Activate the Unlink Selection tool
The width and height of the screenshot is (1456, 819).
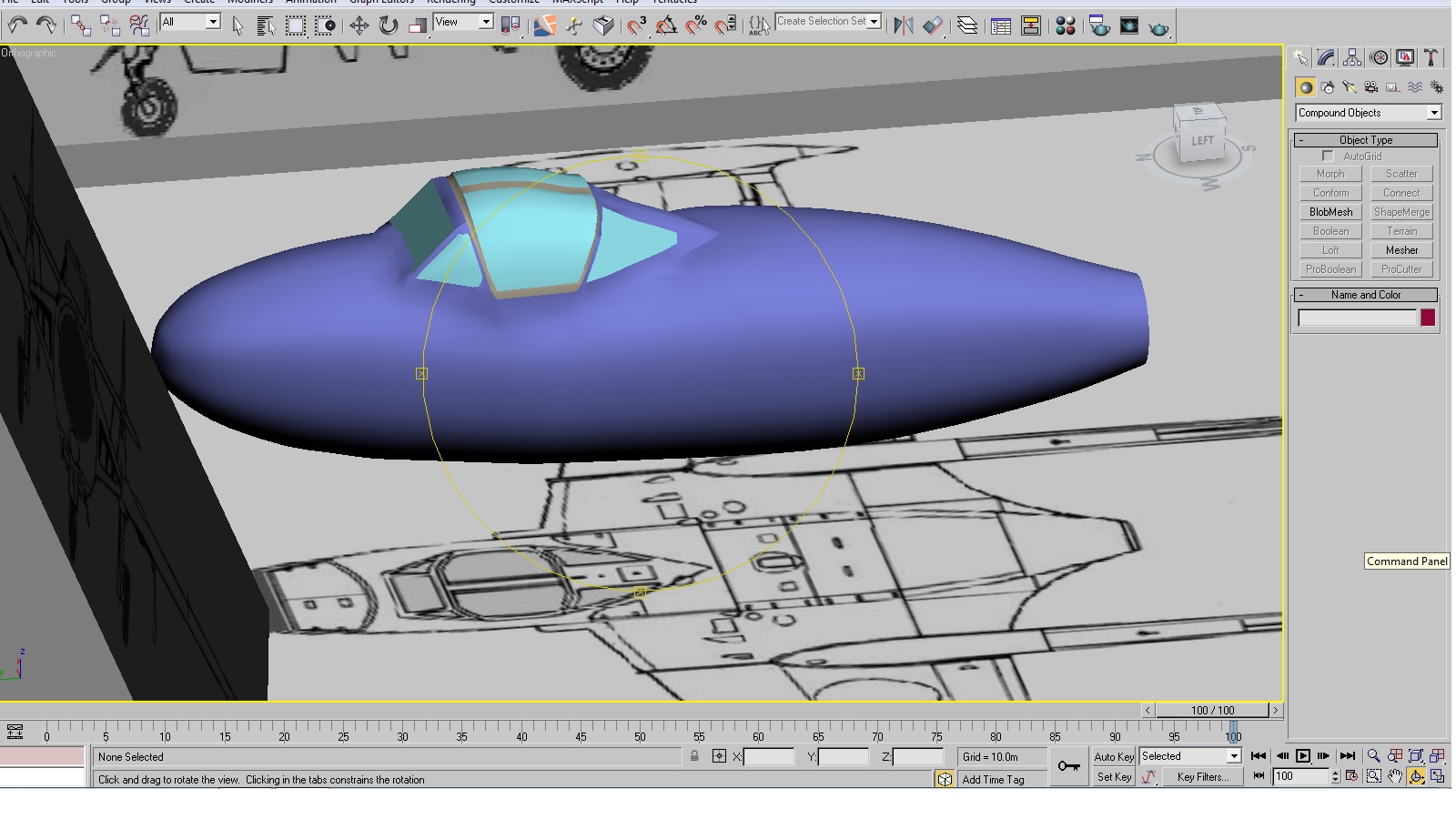(110, 25)
